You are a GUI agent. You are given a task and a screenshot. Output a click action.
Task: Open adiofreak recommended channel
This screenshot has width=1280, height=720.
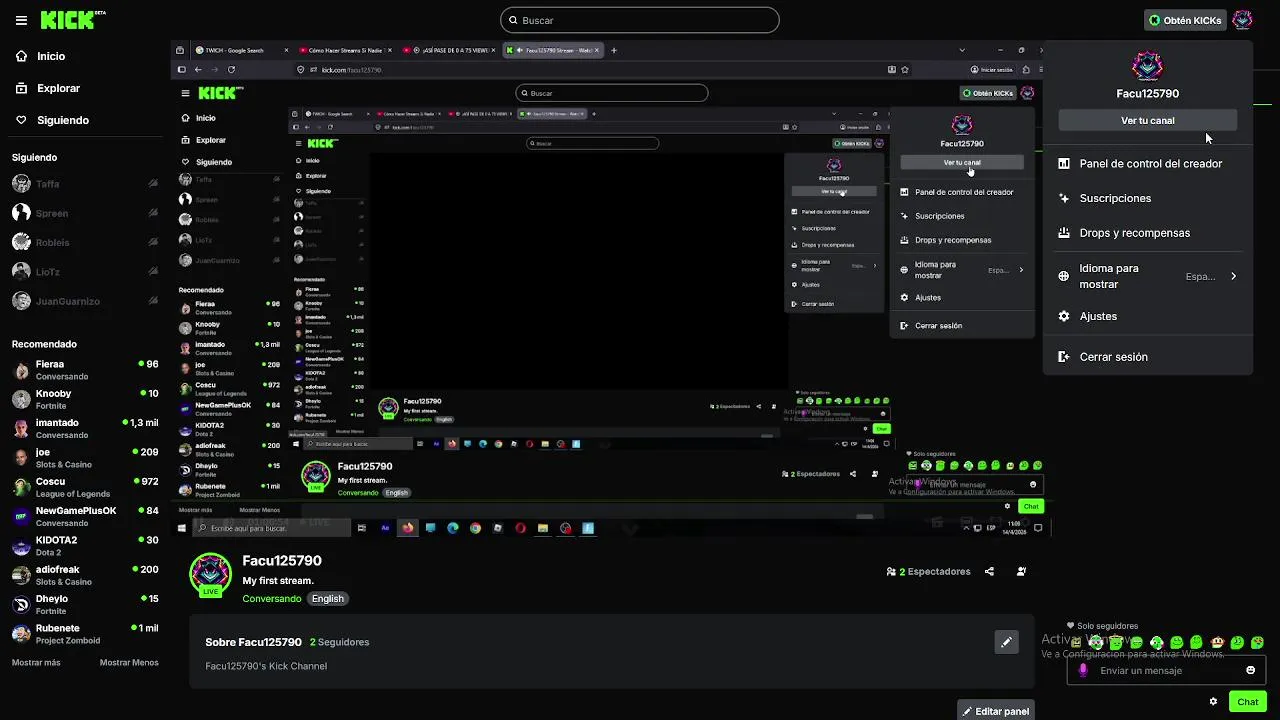pos(84,575)
